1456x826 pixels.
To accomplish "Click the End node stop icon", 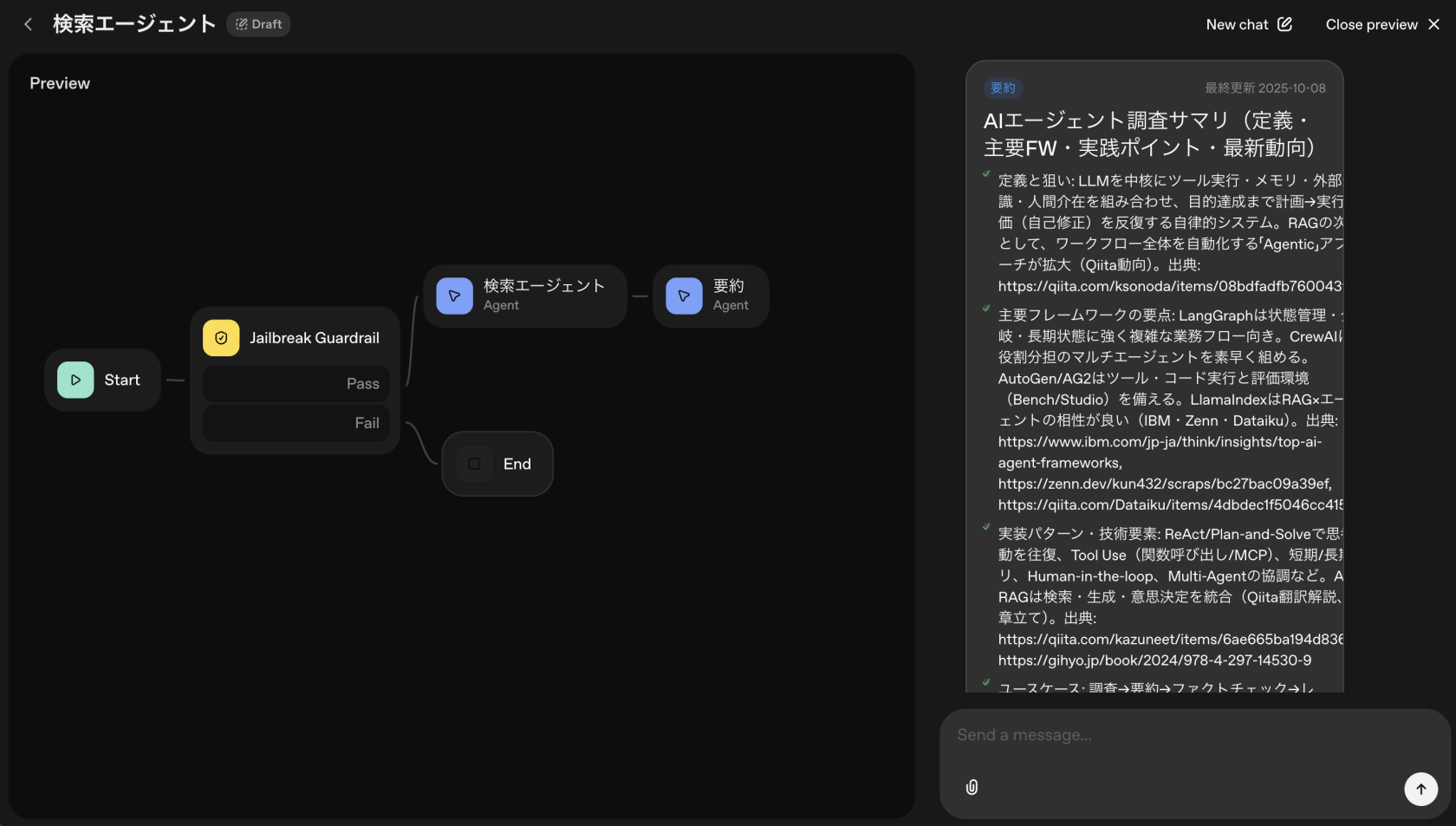I will (474, 464).
